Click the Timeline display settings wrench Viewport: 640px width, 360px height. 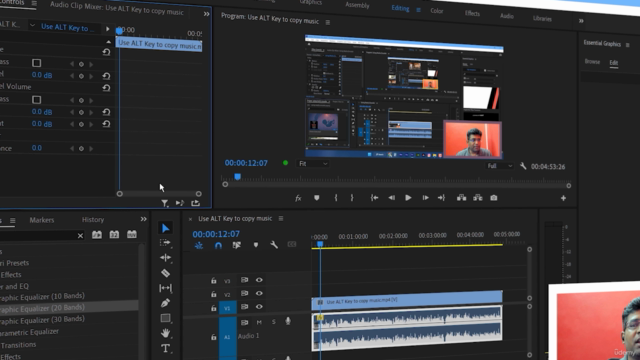click(274, 244)
